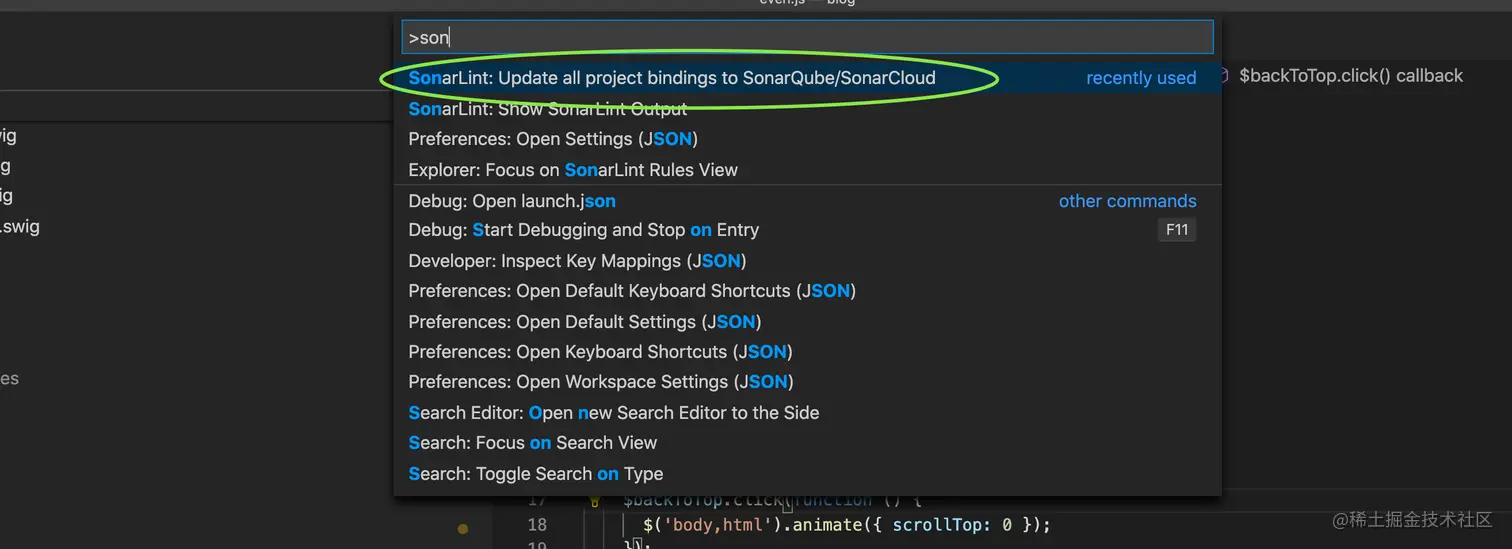Click line number 18 in the gutter
Image resolution: width=1512 pixels, height=549 pixels.
537,525
